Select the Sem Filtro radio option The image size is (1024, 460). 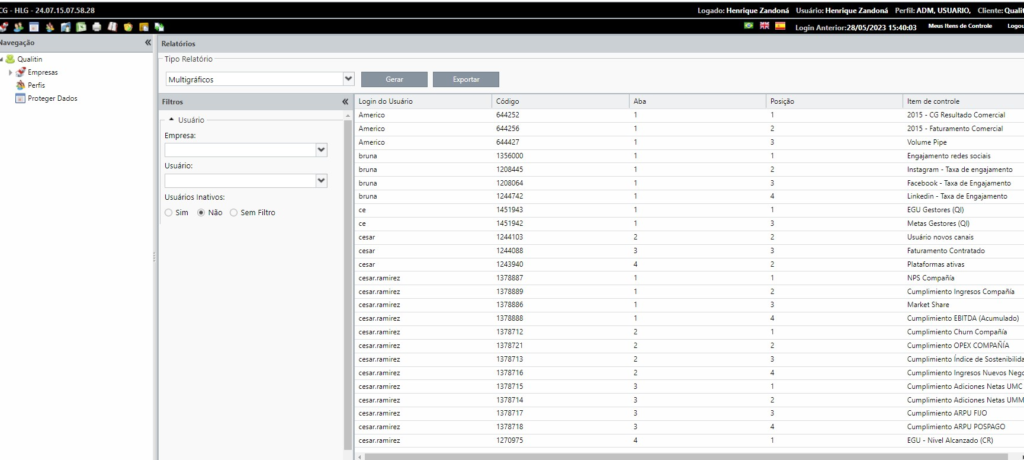click(x=233, y=212)
